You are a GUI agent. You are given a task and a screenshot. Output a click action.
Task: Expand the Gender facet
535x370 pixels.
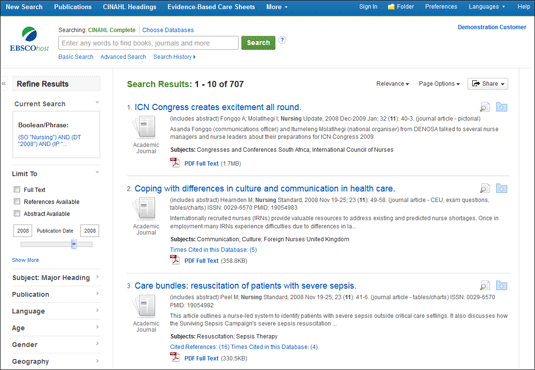56,344
